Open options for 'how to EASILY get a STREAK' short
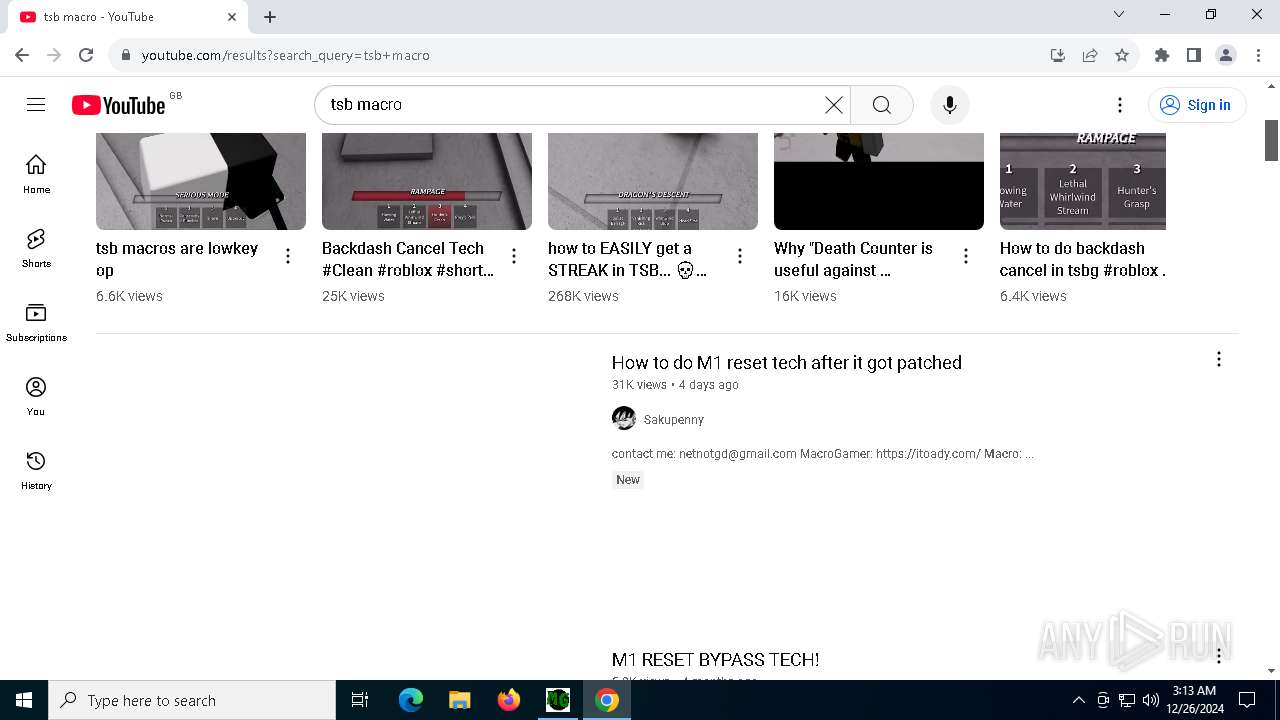Screen dimensions: 1280x720 [x=740, y=257]
